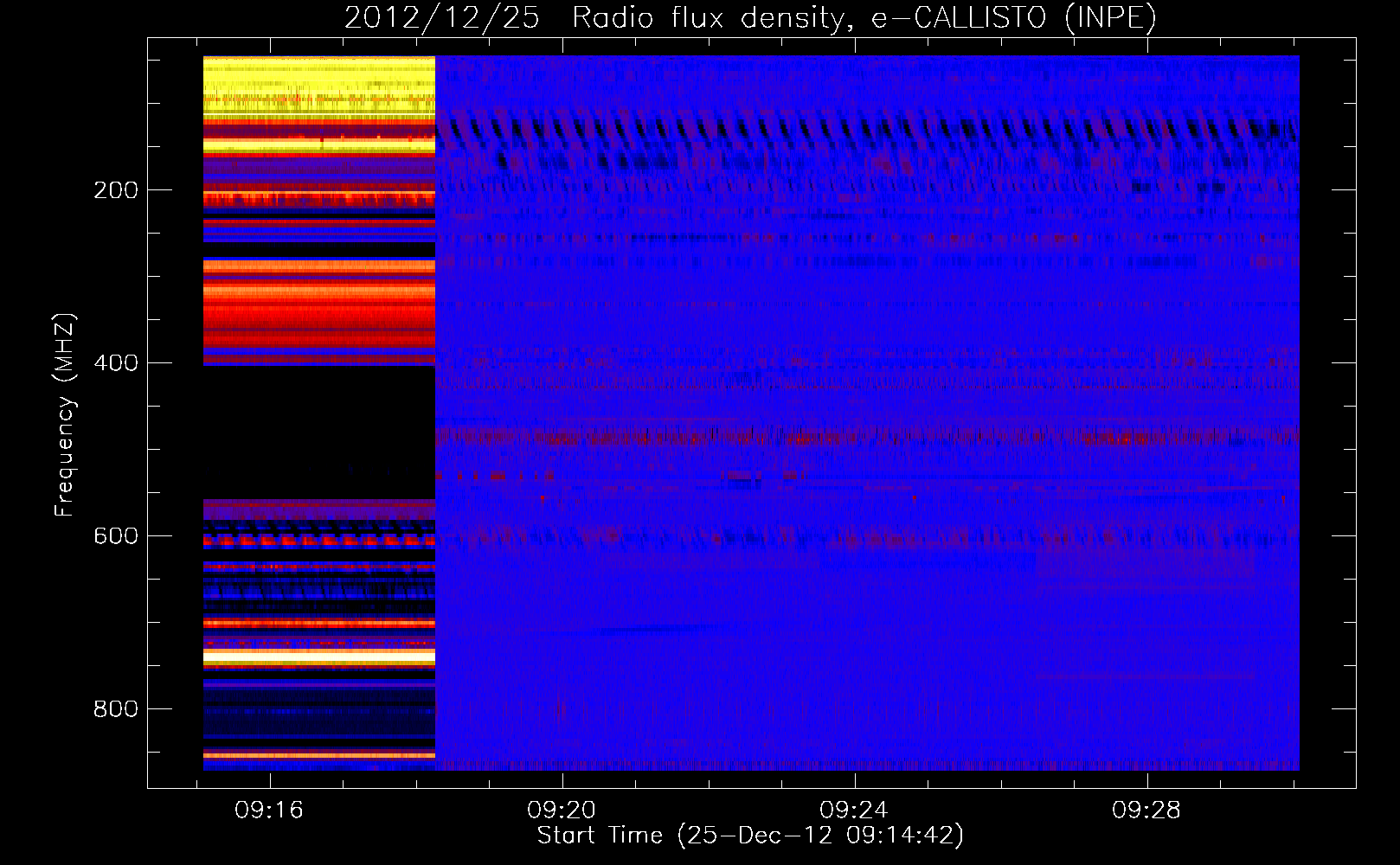Click the wide red band between 300 and 400 MHz

(x=319, y=313)
